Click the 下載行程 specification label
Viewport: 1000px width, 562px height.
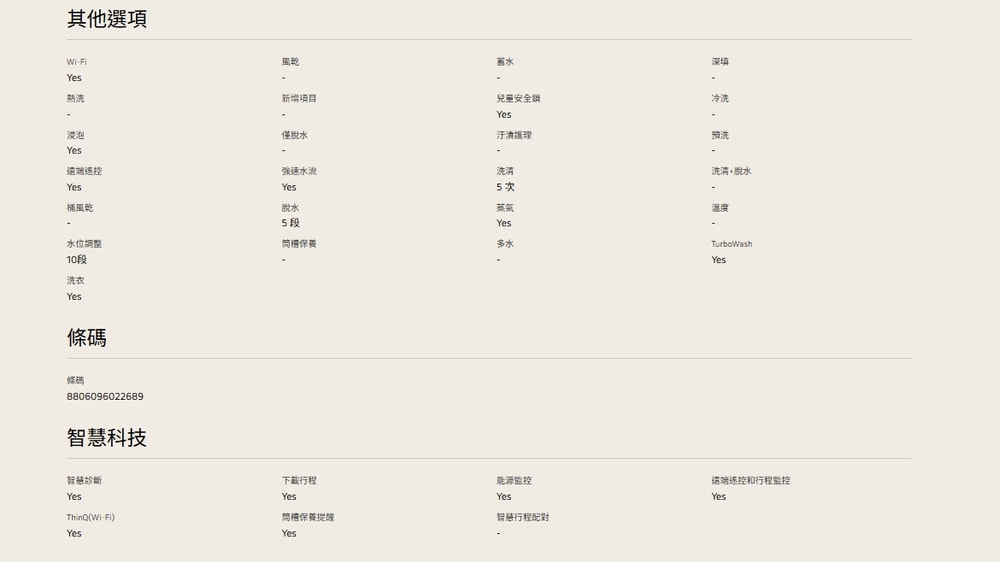[299, 481]
